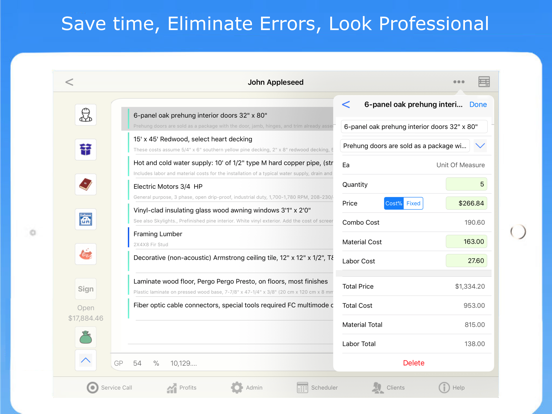The height and width of the screenshot is (414, 552).
Task: Expand description with the blue chevron
Action: click(480, 146)
